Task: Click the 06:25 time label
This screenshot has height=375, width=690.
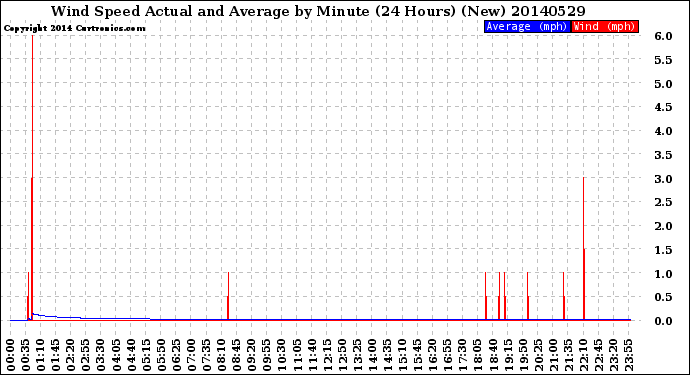Action: click(176, 355)
